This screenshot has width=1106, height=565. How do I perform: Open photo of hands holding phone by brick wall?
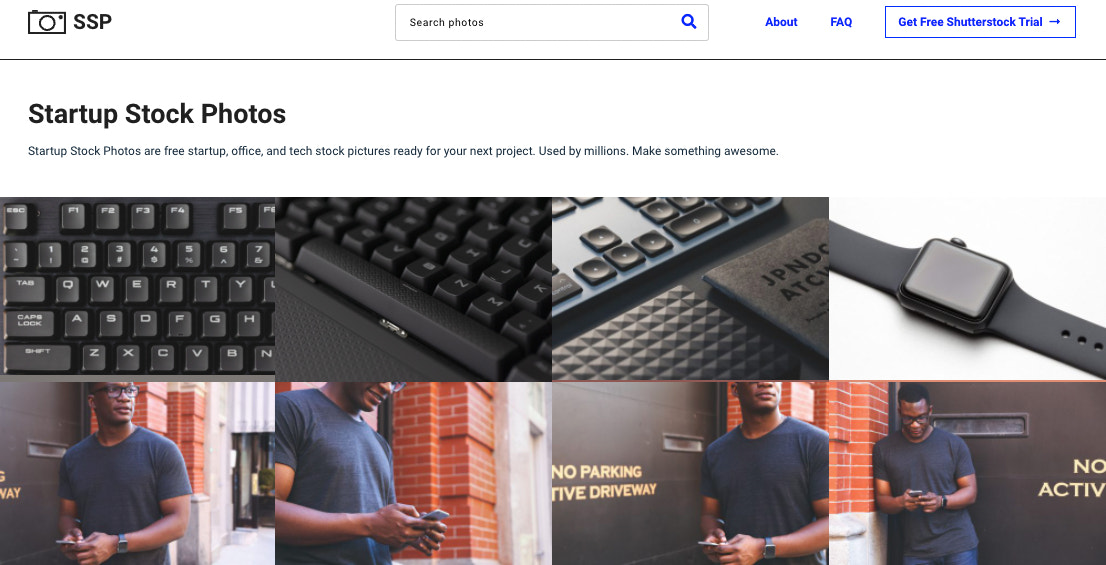[413, 473]
